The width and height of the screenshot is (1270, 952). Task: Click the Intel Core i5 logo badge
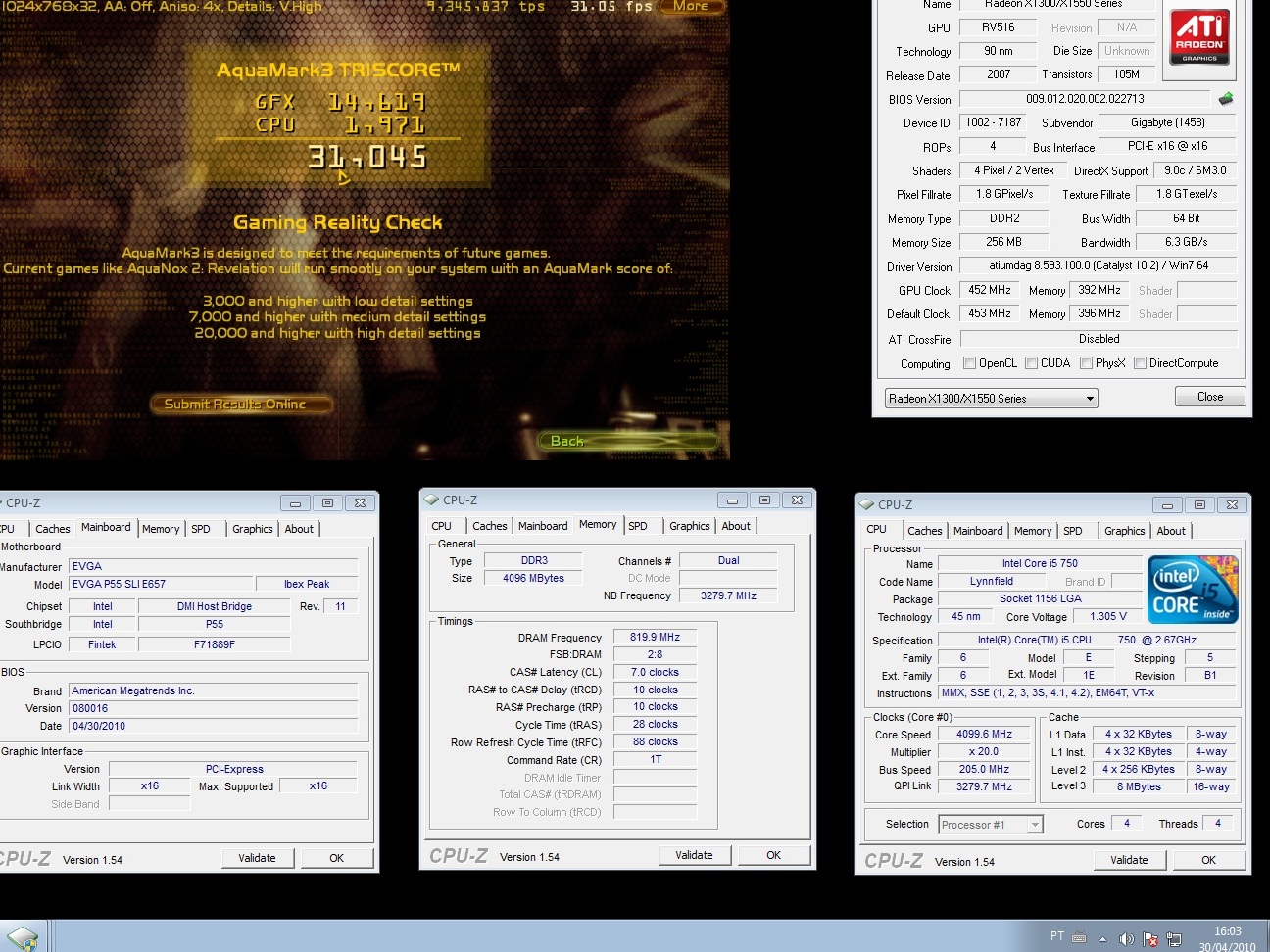tap(1193, 590)
